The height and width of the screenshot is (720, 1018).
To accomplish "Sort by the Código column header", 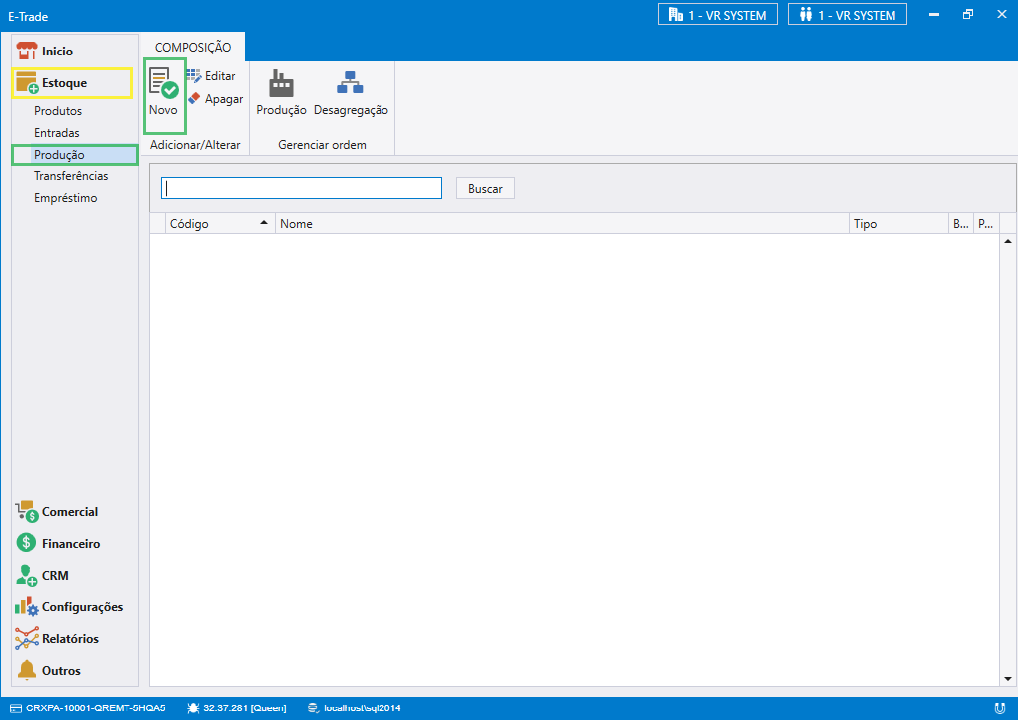I will [x=220, y=223].
